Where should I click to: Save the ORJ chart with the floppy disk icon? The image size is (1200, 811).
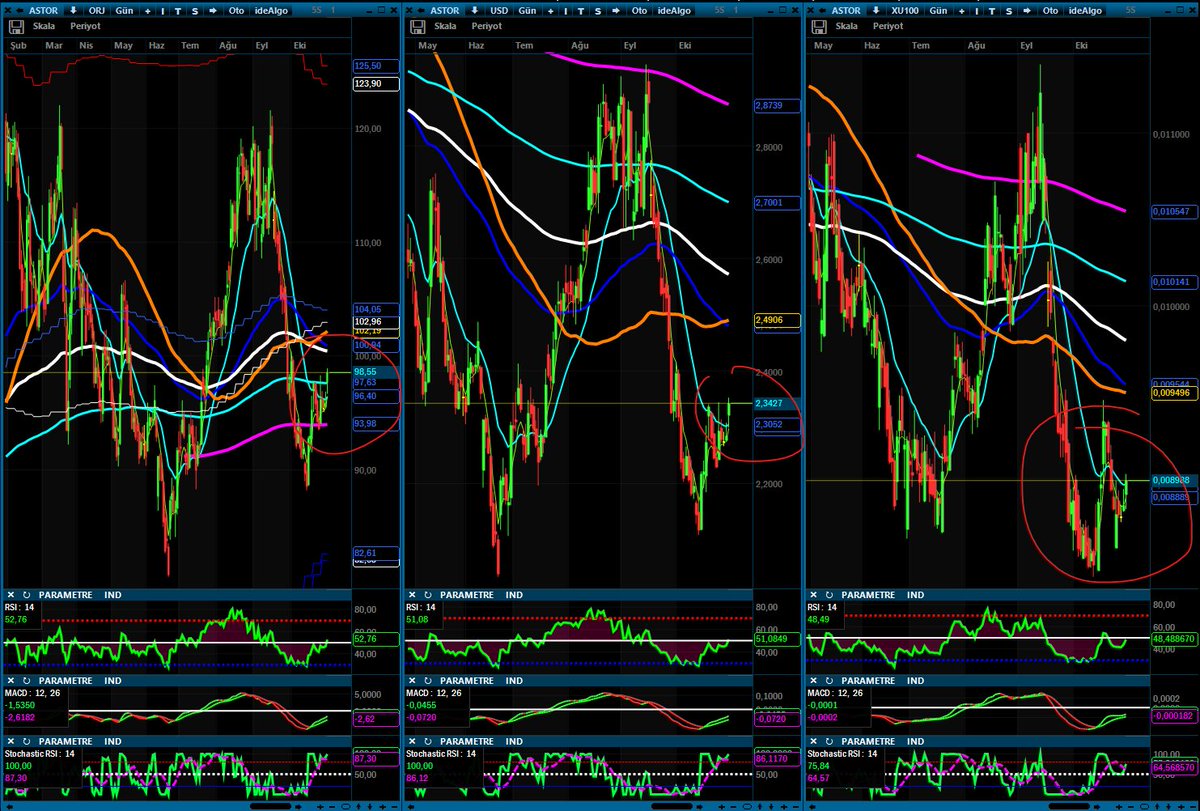[x=16, y=27]
